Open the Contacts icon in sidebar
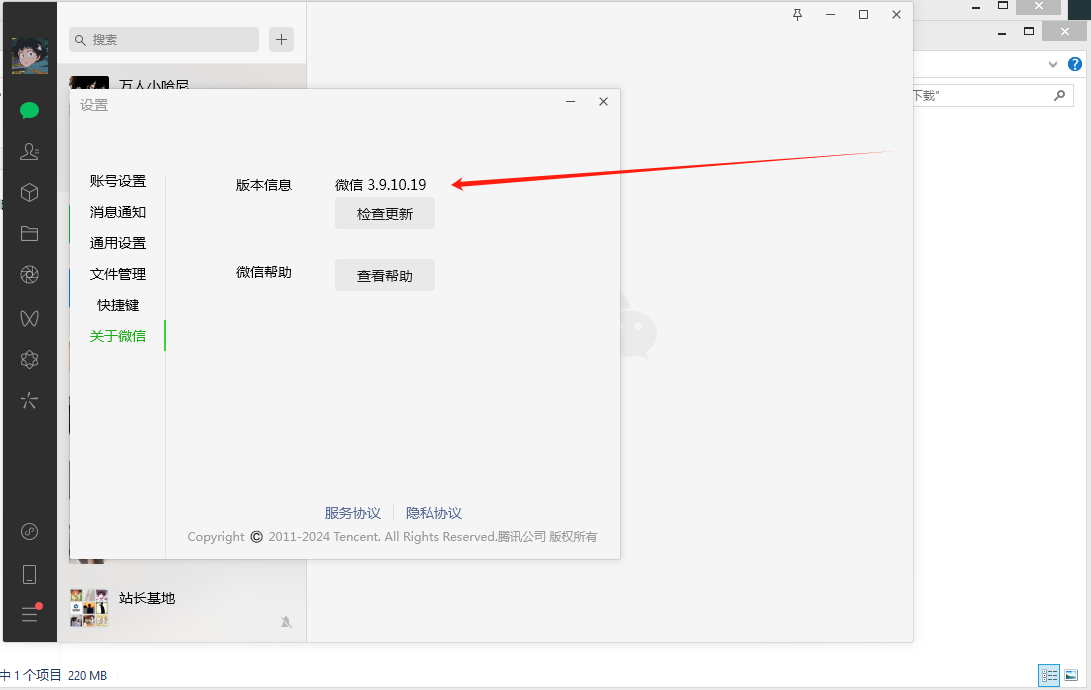 point(29,152)
